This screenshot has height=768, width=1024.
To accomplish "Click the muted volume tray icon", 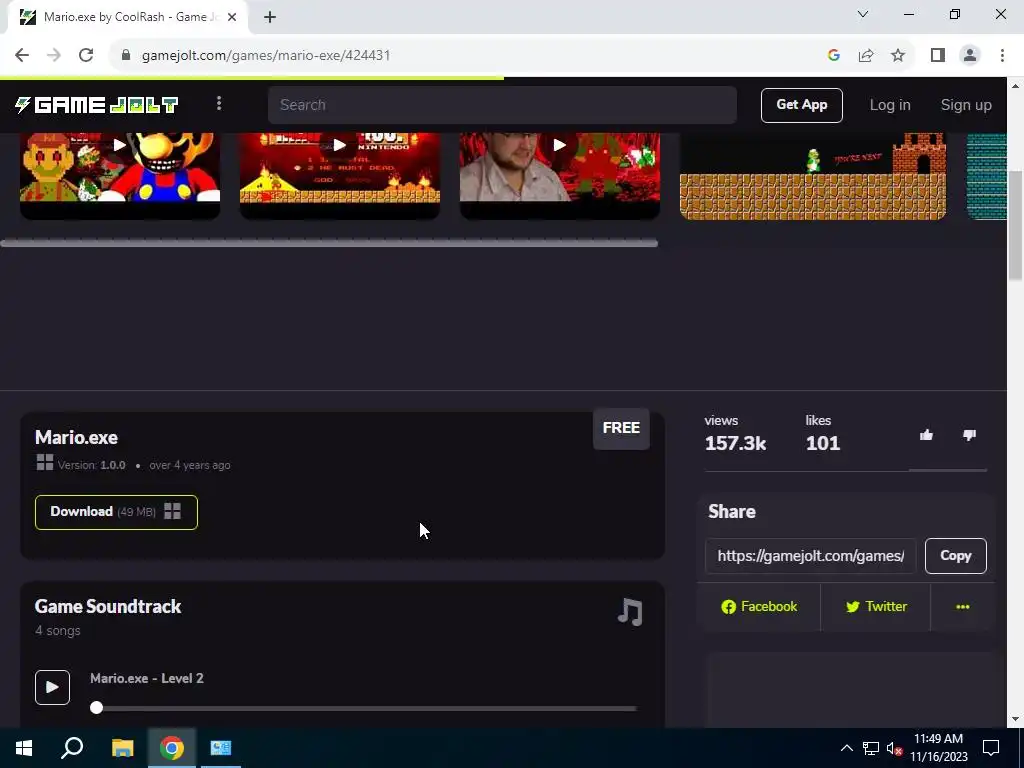I will tap(895, 748).
